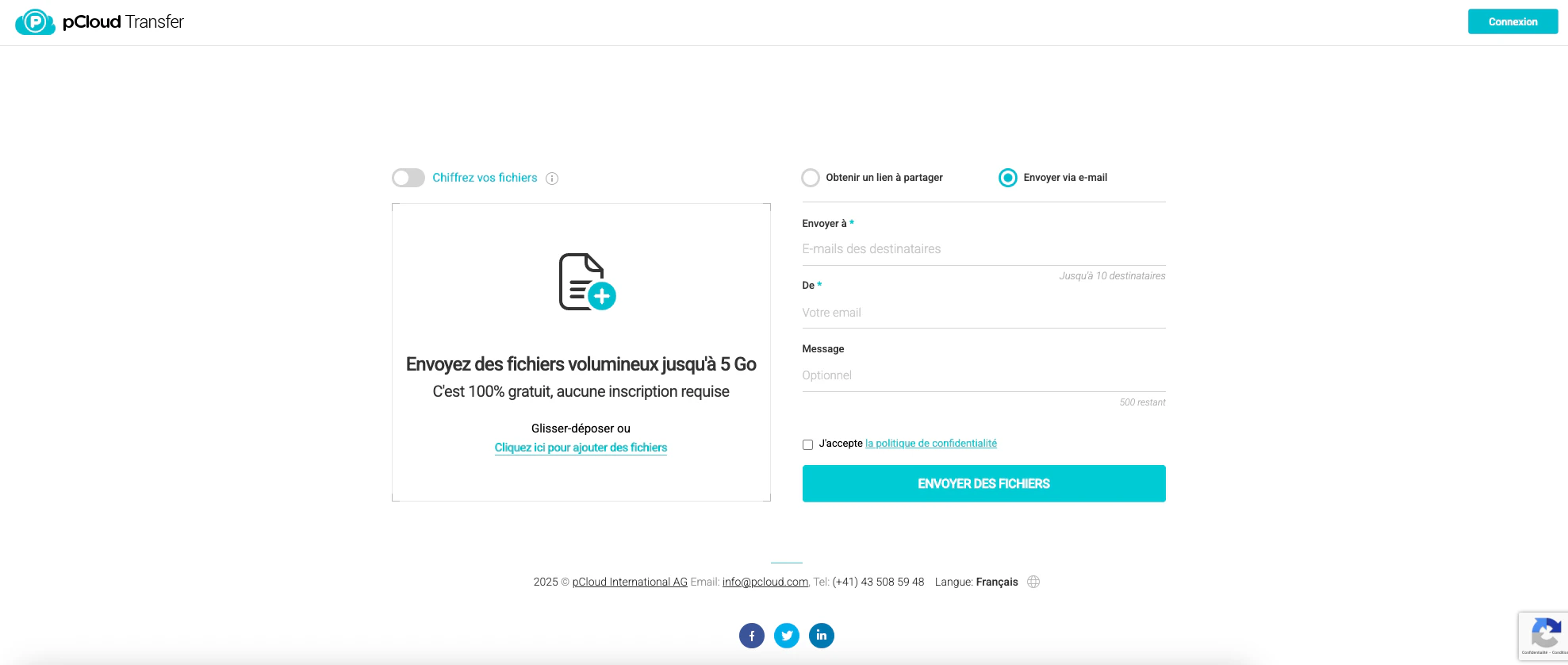The width and height of the screenshot is (1568, 665).
Task: Click the globe language icon
Action: click(x=1033, y=582)
